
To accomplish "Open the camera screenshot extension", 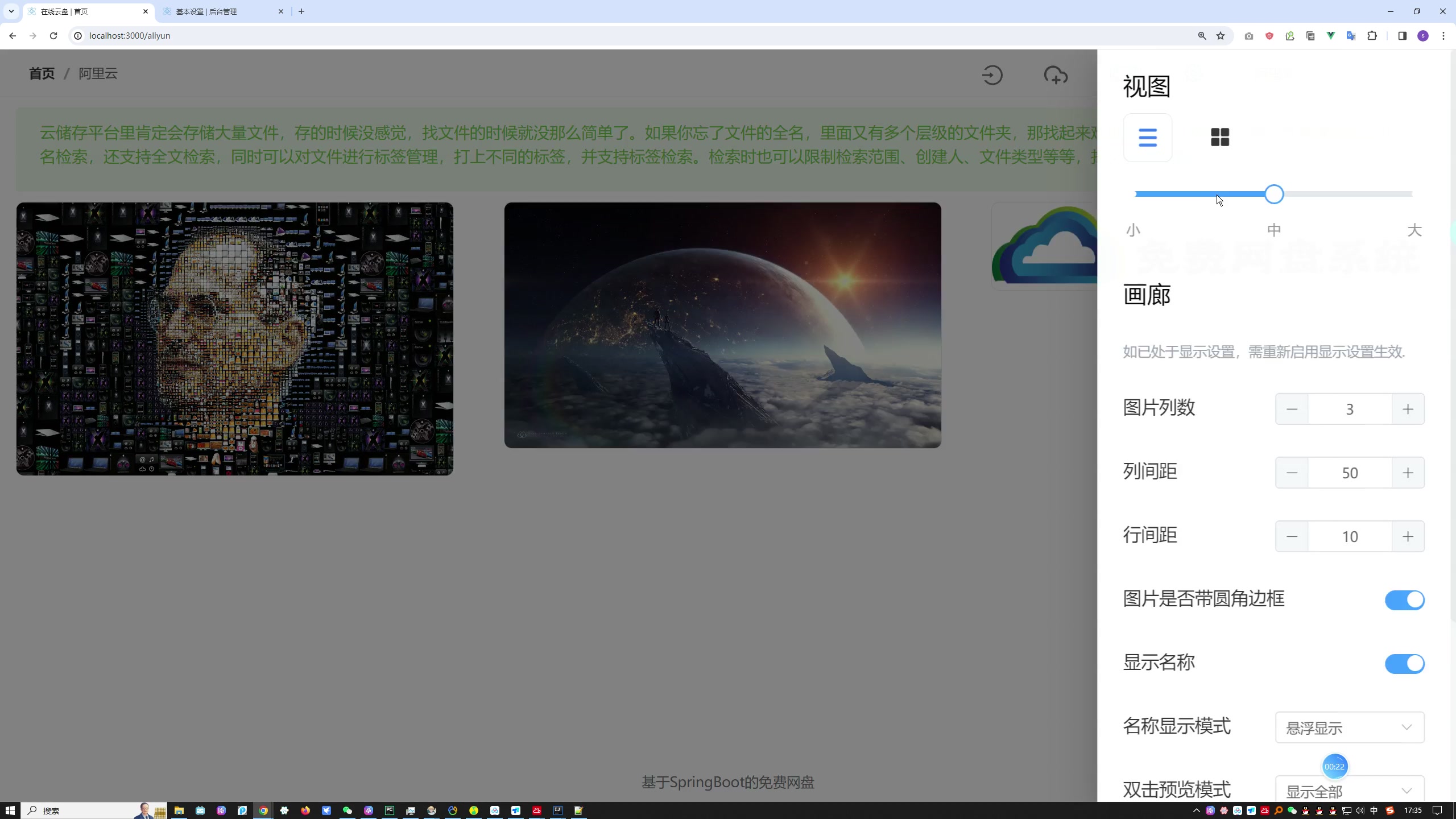I will [1248, 36].
